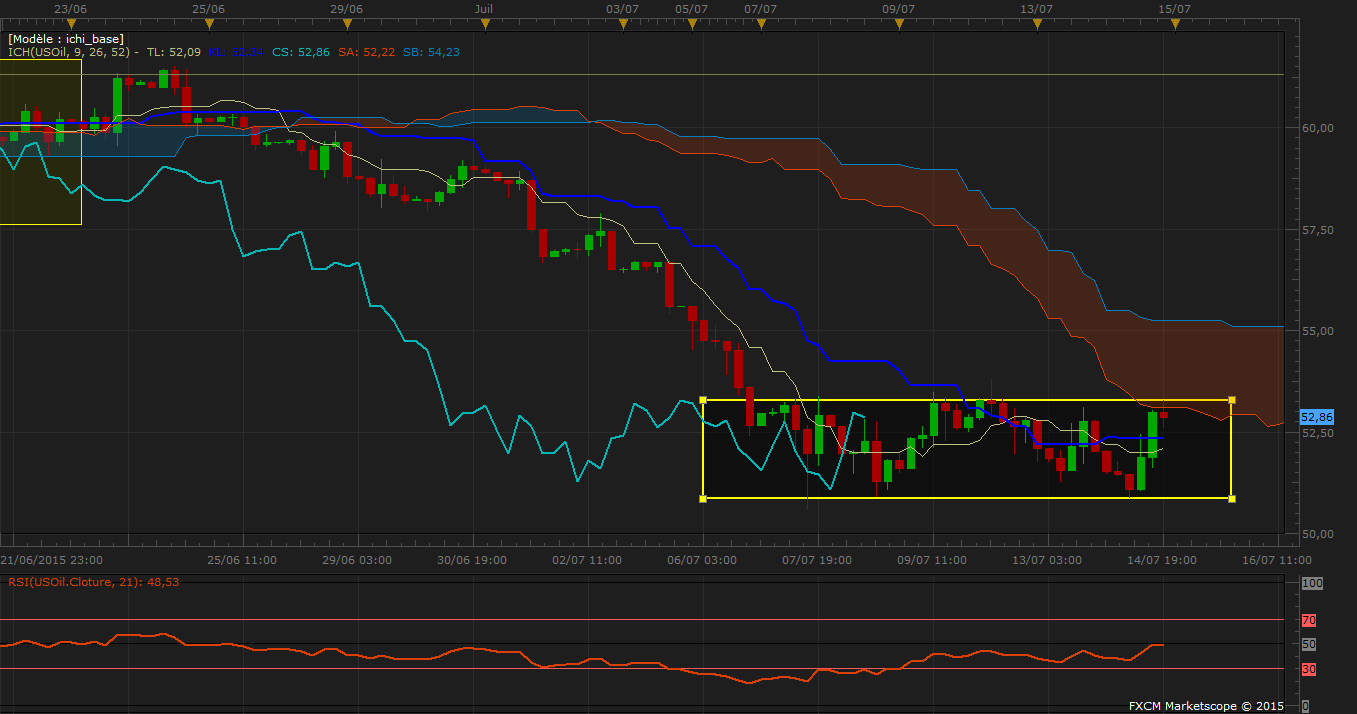Click the blue 52,86 current price tag
This screenshot has width=1357, height=714.
click(1316, 417)
